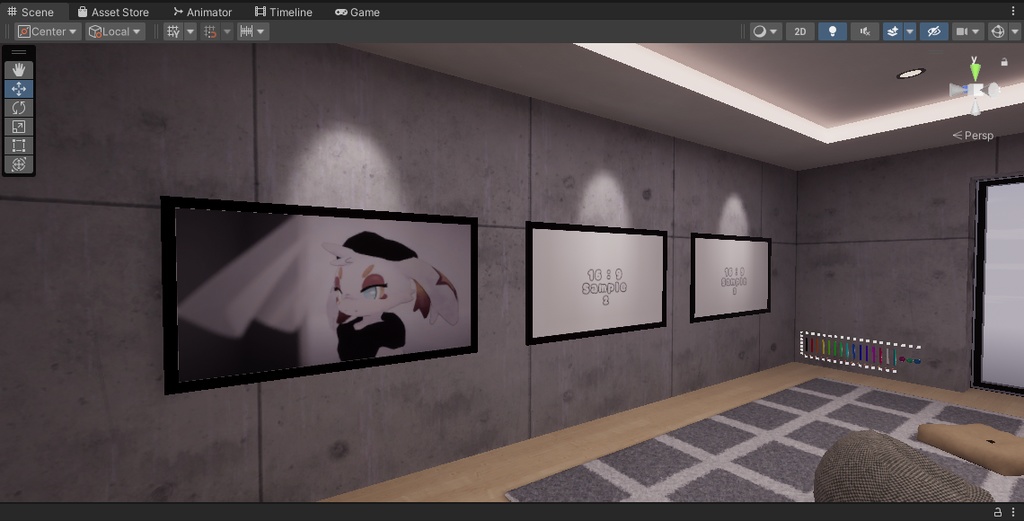Open the draw mode shading dropdown
The width and height of the screenshot is (1024, 521).
(765, 31)
